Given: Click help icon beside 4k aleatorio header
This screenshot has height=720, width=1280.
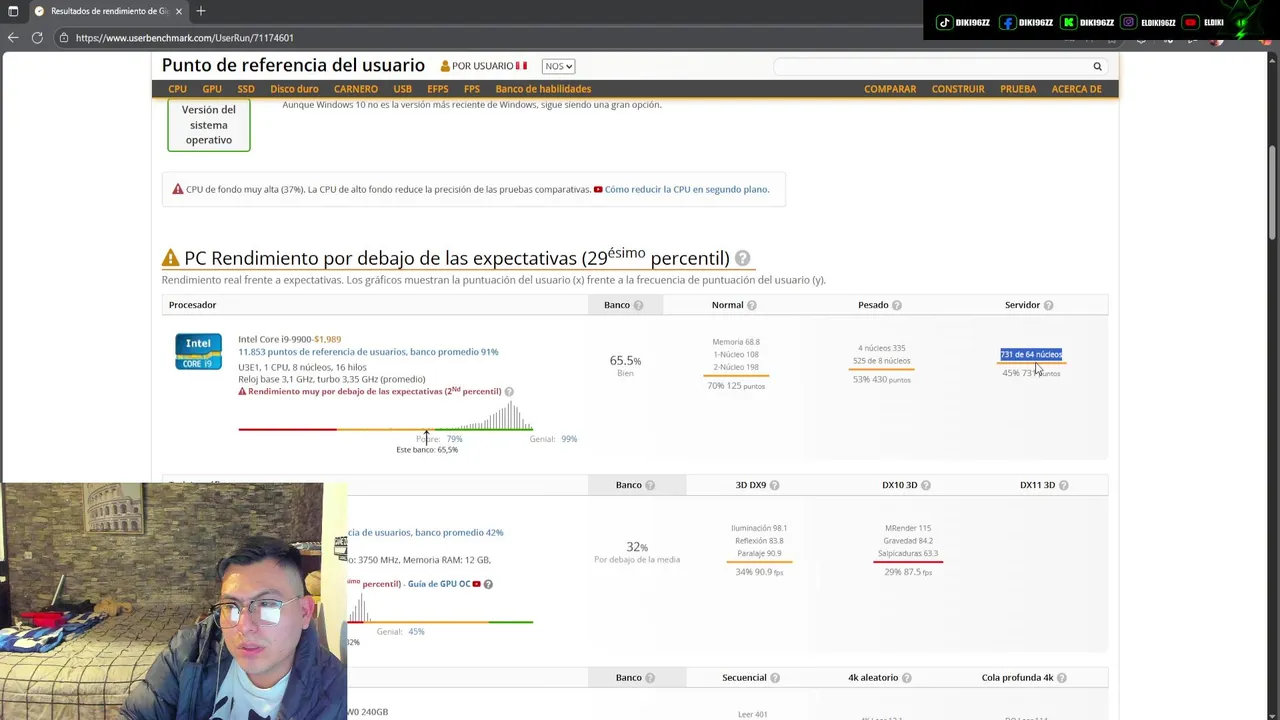Looking at the screenshot, I should click(x=907, y=678).
